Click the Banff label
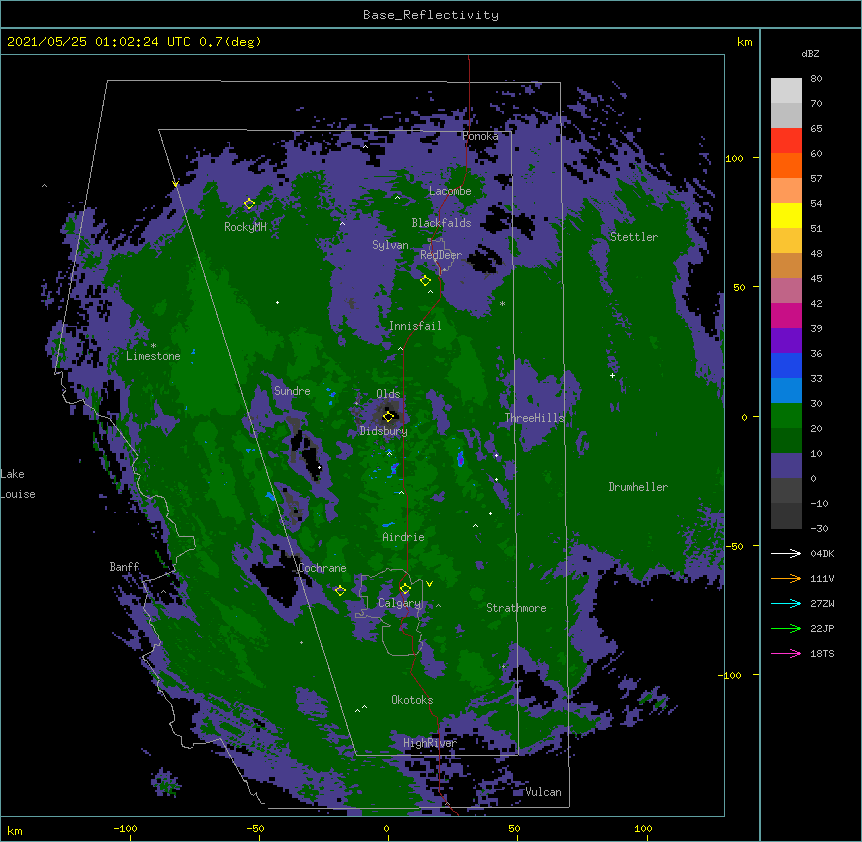This screenshot has width=862, height=842. coord(124,567)
